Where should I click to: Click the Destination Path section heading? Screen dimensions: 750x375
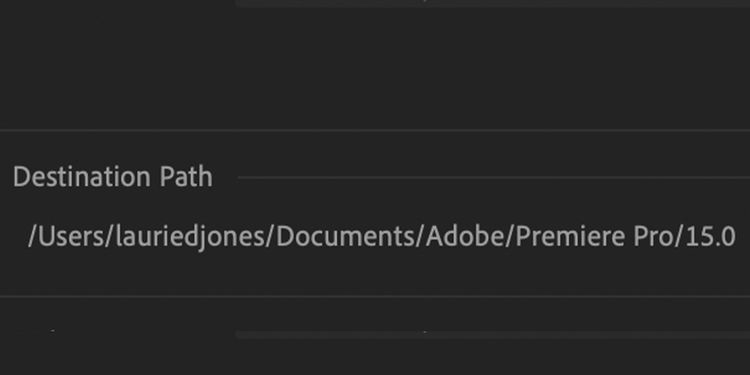[x=112, y=177]
